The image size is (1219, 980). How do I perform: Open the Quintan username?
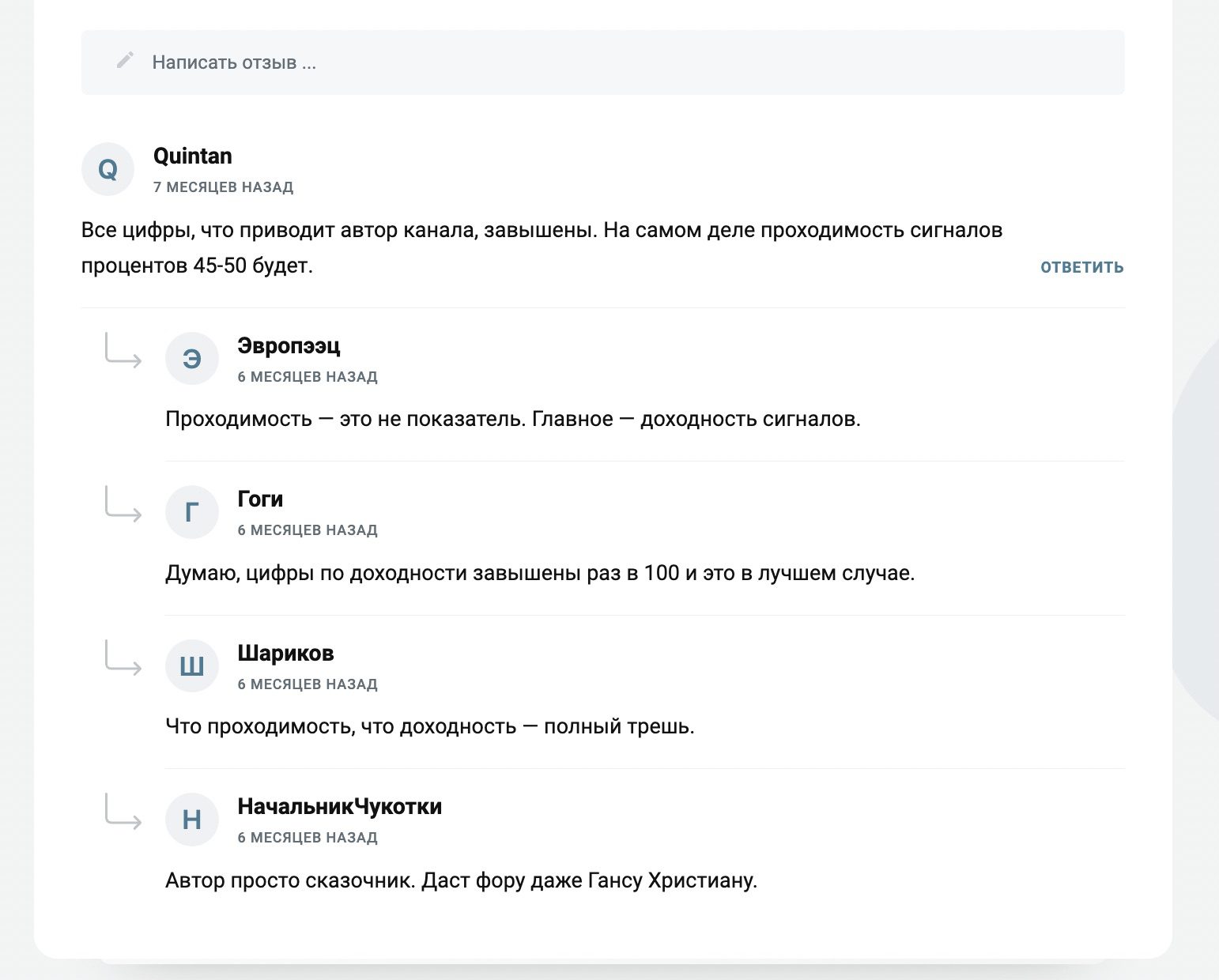pyautogui.click(x=192, y=156)
